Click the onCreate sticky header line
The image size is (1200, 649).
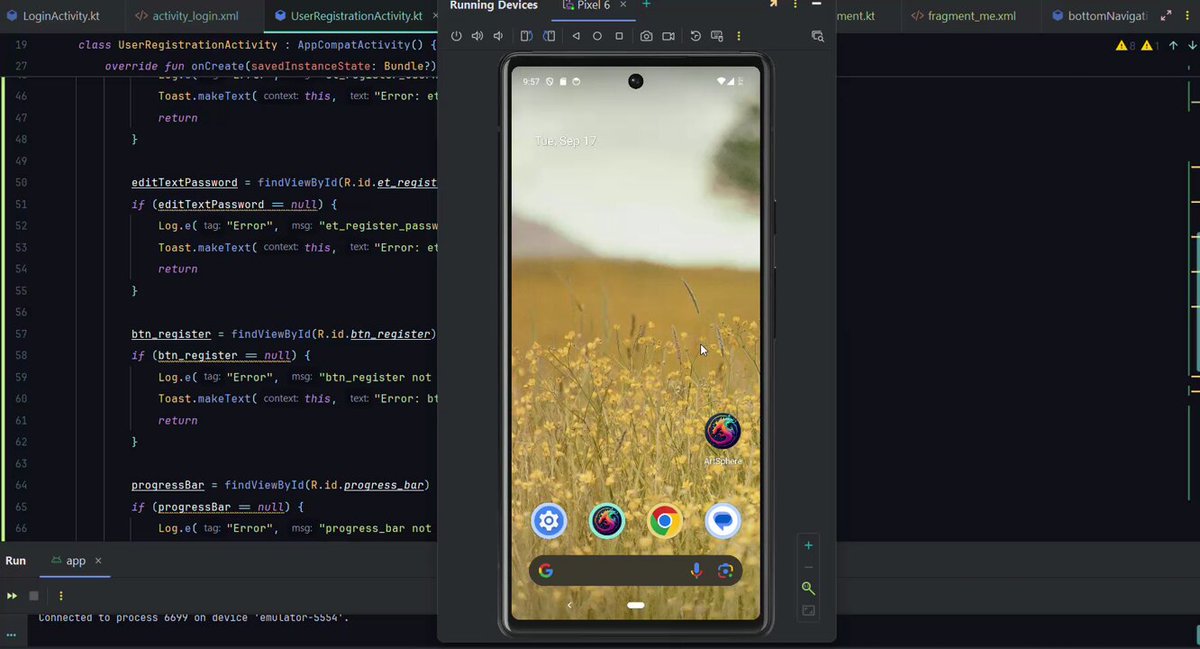click(270, 67)
